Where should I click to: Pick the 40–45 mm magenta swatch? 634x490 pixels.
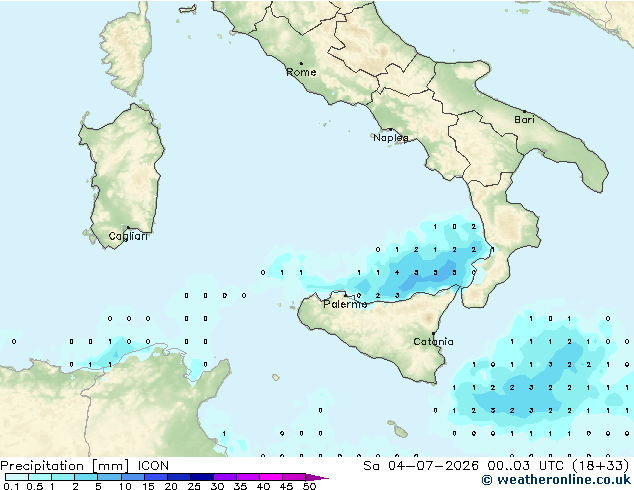click(x=271, y=477)
